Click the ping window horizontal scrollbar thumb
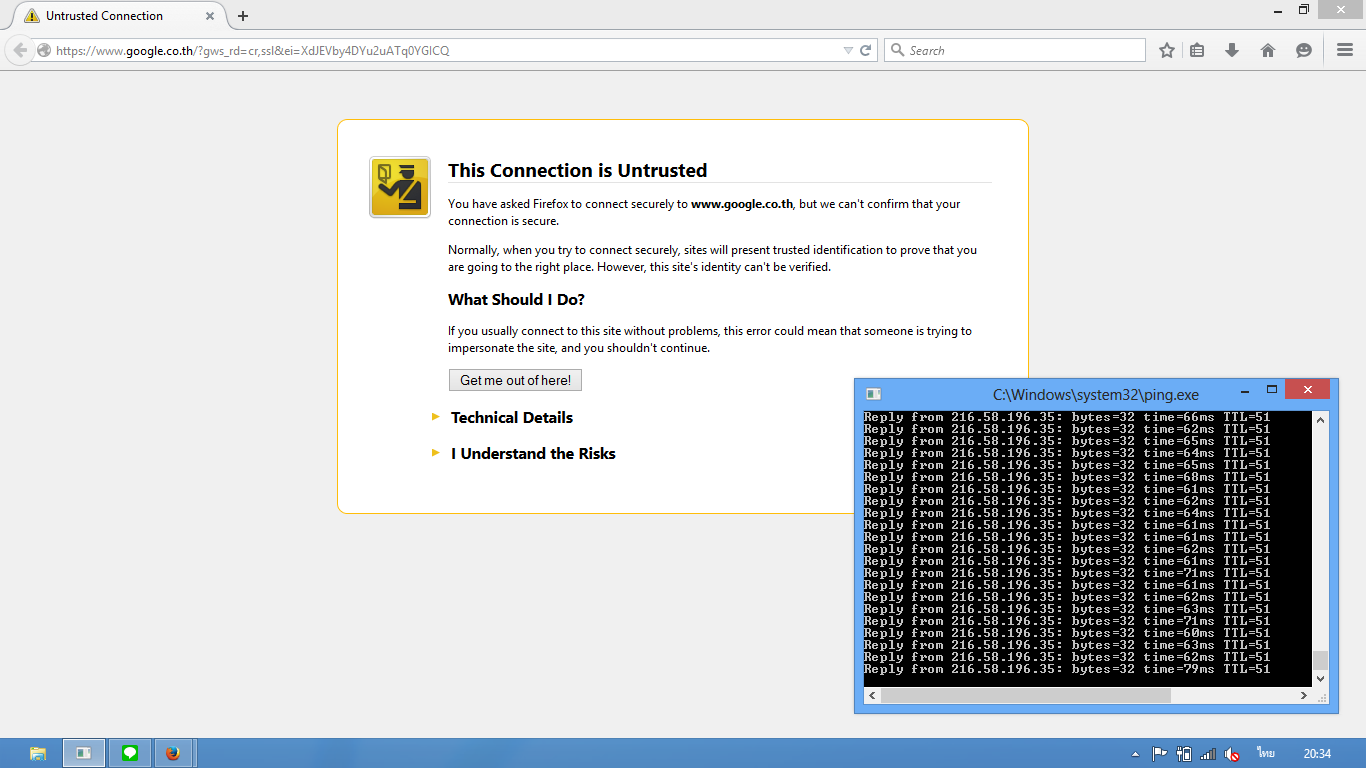Screen dimensions: 1366x768 coord(1025,695)
